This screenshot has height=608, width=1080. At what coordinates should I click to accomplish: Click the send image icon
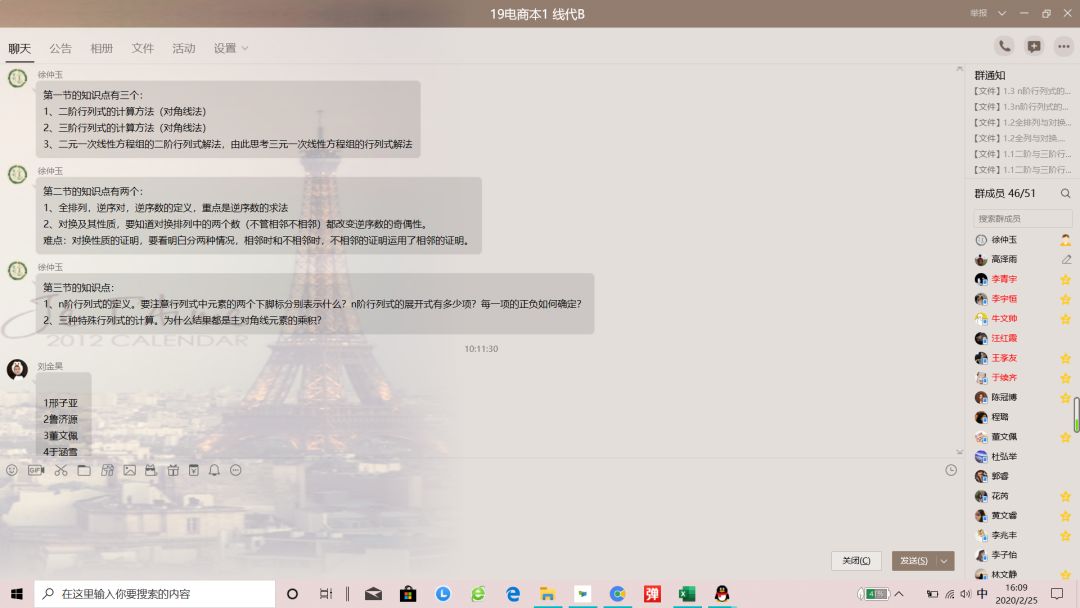(x=129, y=470)
